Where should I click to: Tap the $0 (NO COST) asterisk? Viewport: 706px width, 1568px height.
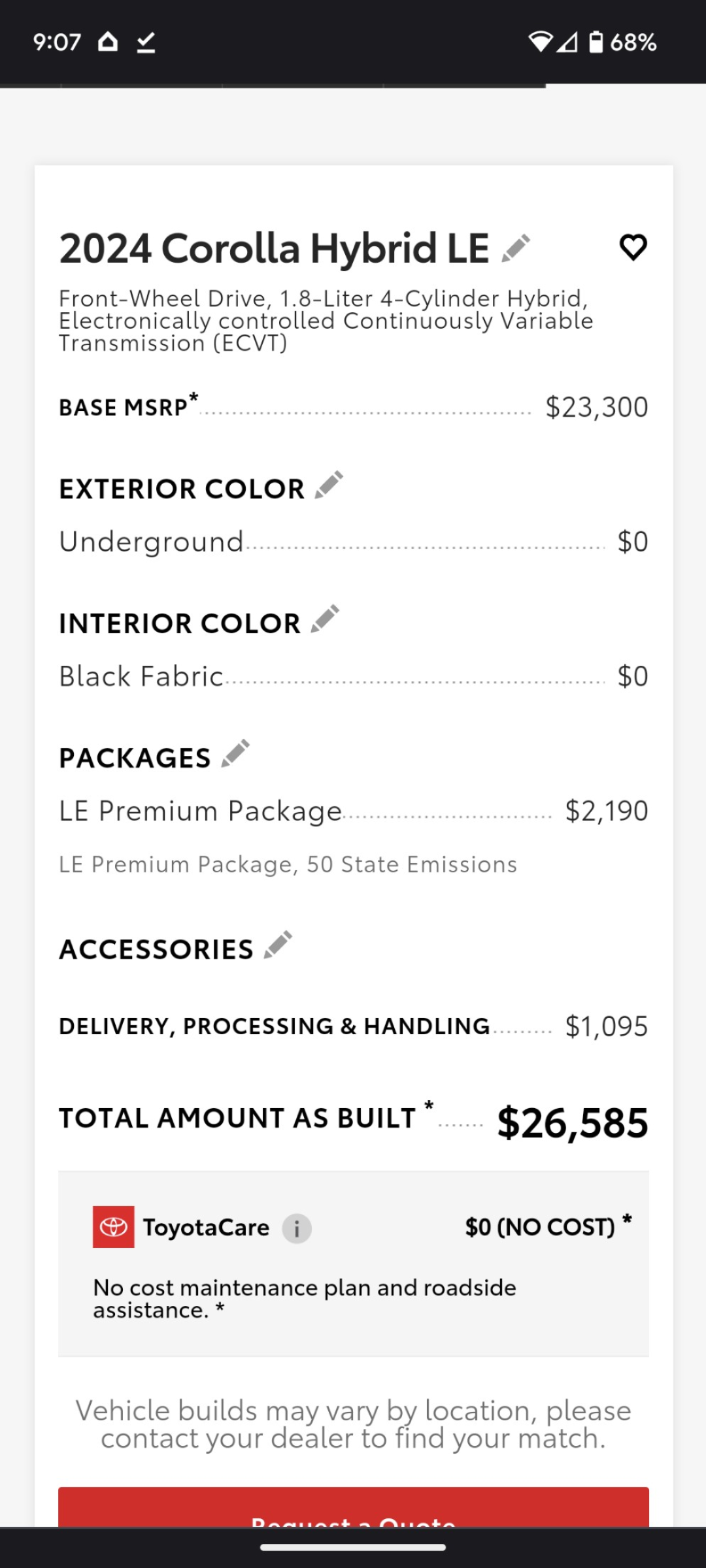tap(627, 1218)
